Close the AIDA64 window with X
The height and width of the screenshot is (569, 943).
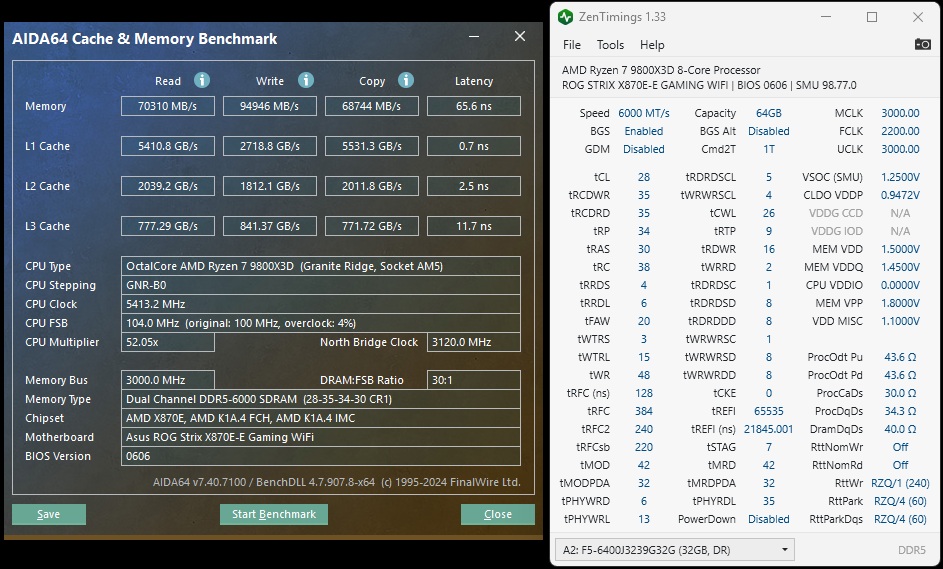point(520,37)
